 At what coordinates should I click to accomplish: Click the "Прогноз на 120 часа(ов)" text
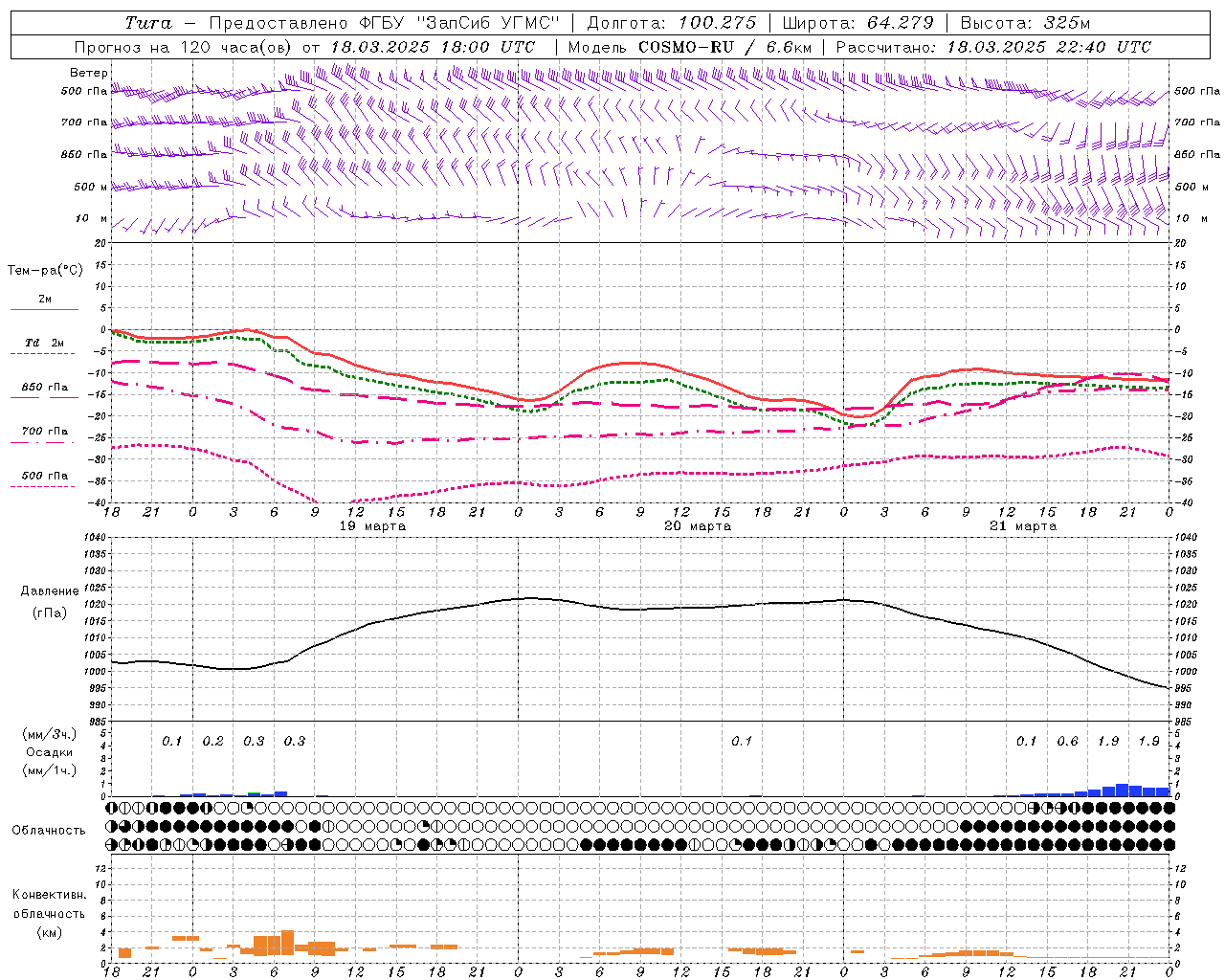click(x=184, y=47)
